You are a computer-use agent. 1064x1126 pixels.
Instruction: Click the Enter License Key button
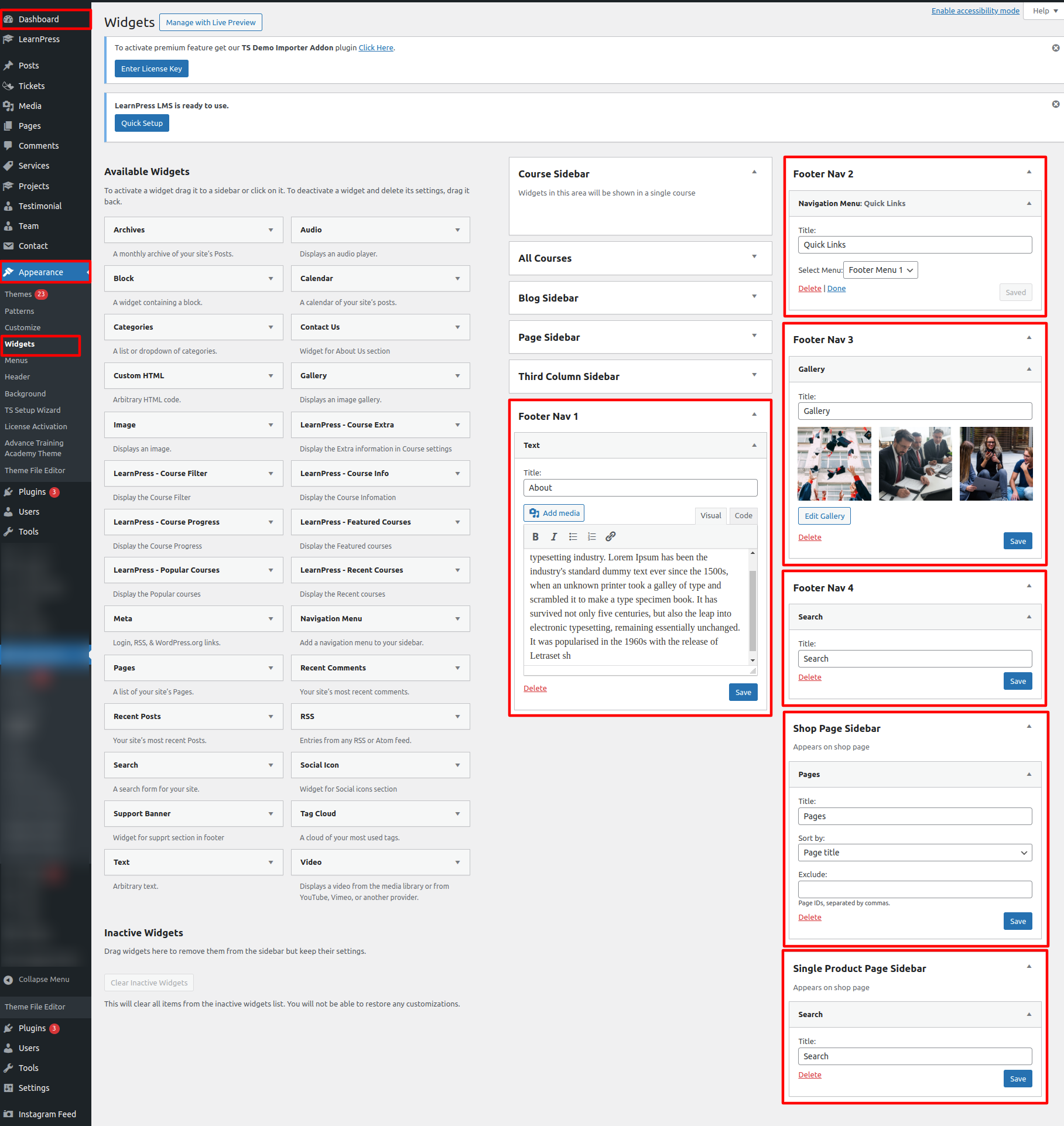tap(152, 69)
